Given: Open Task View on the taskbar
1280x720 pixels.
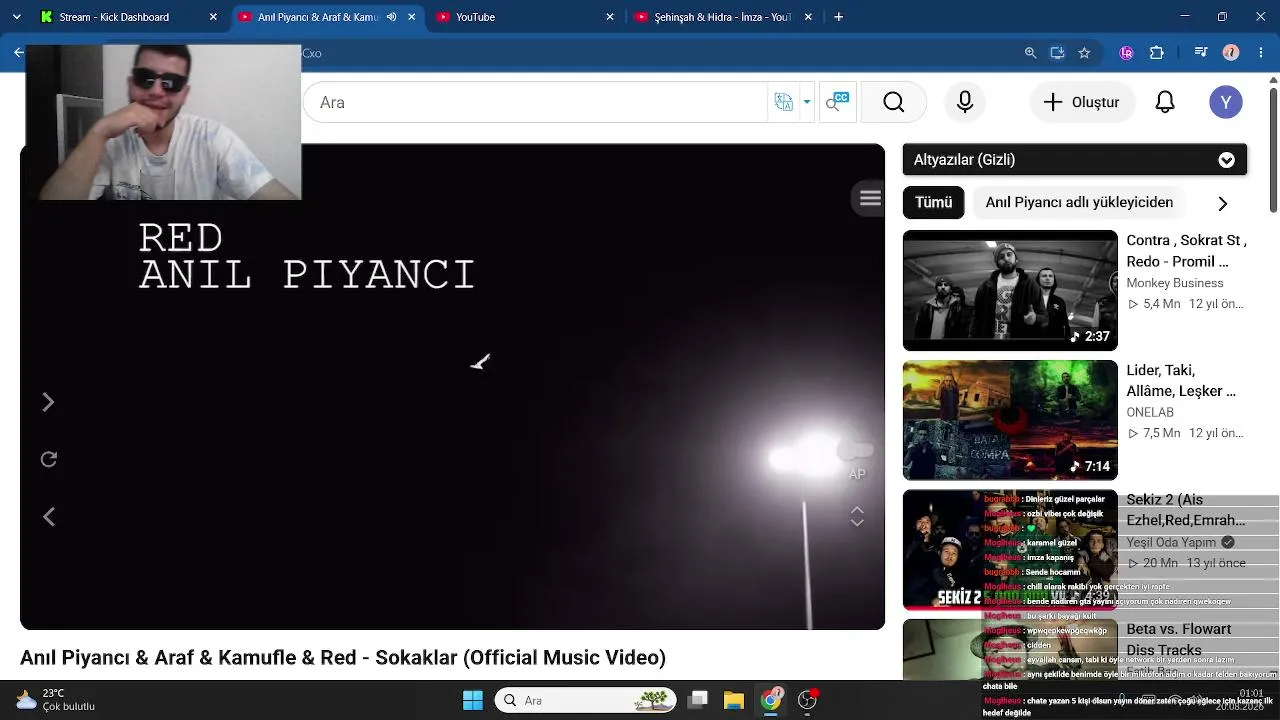Looking at the screenshot, I should click(x=699, y=700).
